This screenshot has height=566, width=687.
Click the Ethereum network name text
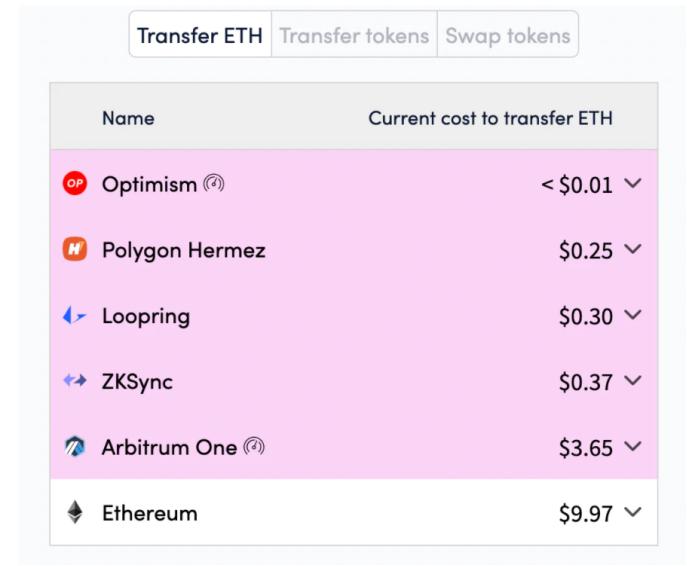click(150, 513)
